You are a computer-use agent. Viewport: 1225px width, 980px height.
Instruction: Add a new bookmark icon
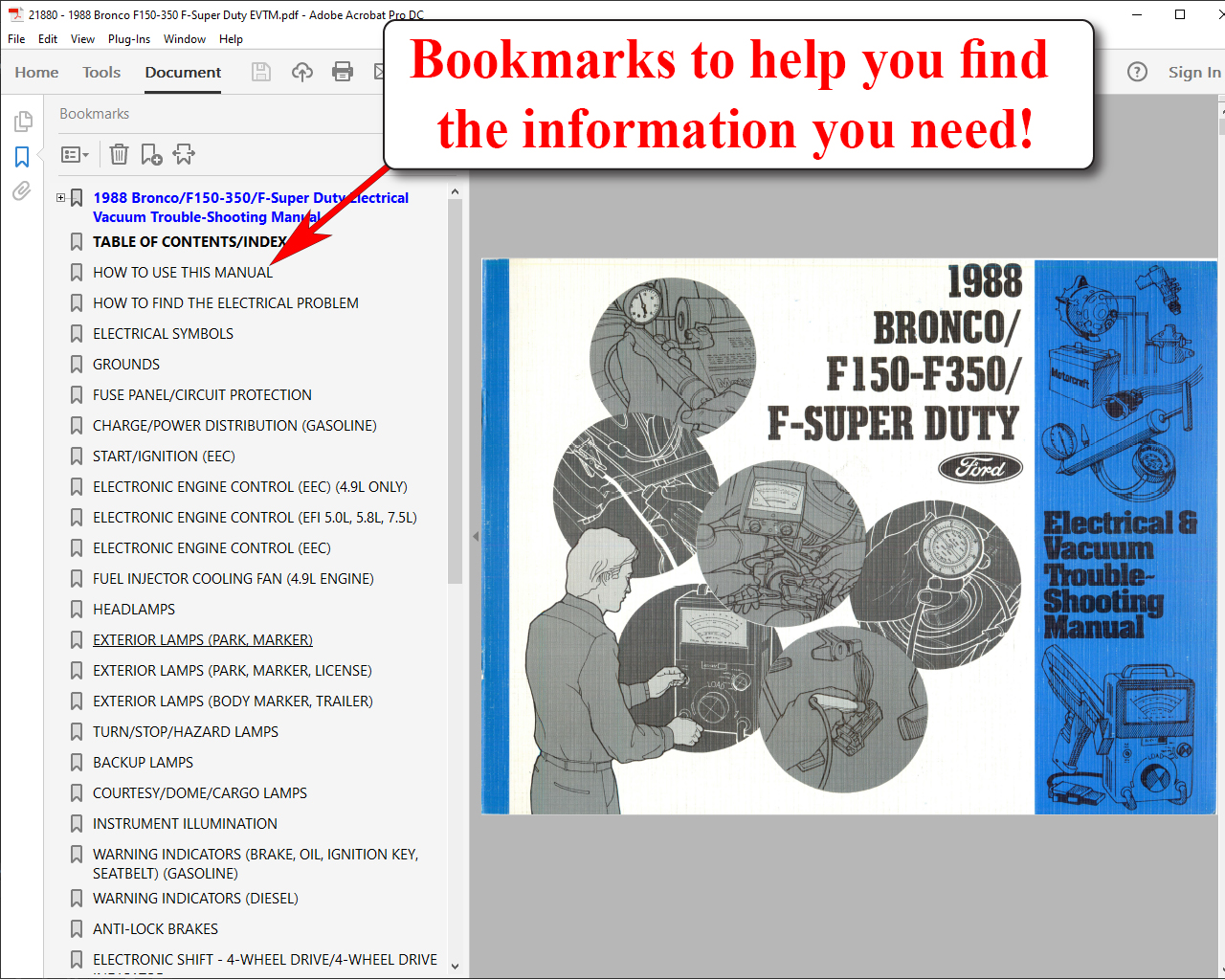151,154
